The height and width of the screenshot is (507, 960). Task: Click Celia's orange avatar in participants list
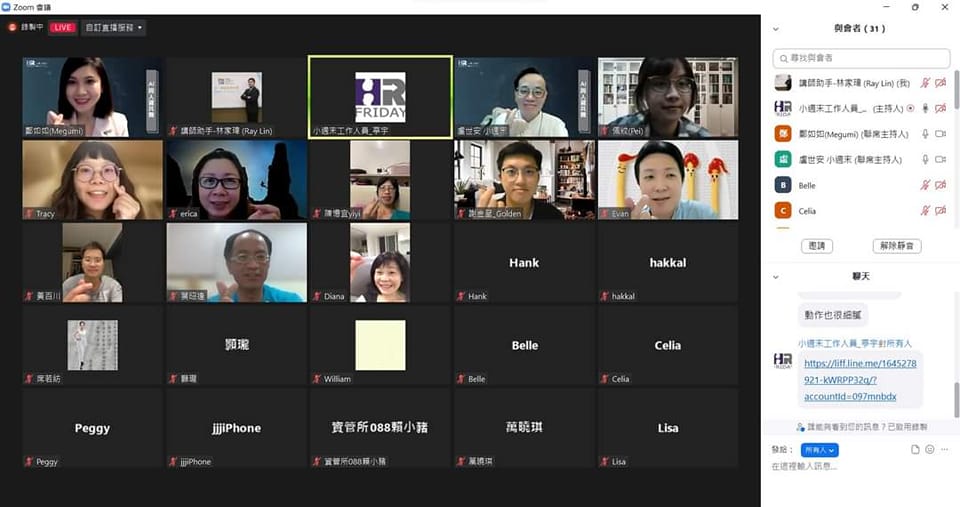(x=783, y=211)
